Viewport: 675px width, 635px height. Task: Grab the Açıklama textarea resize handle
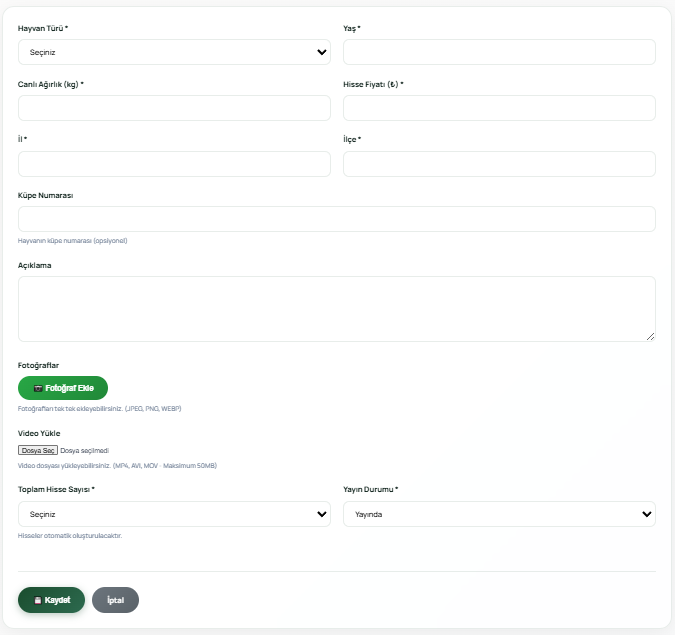click(651, 337)
